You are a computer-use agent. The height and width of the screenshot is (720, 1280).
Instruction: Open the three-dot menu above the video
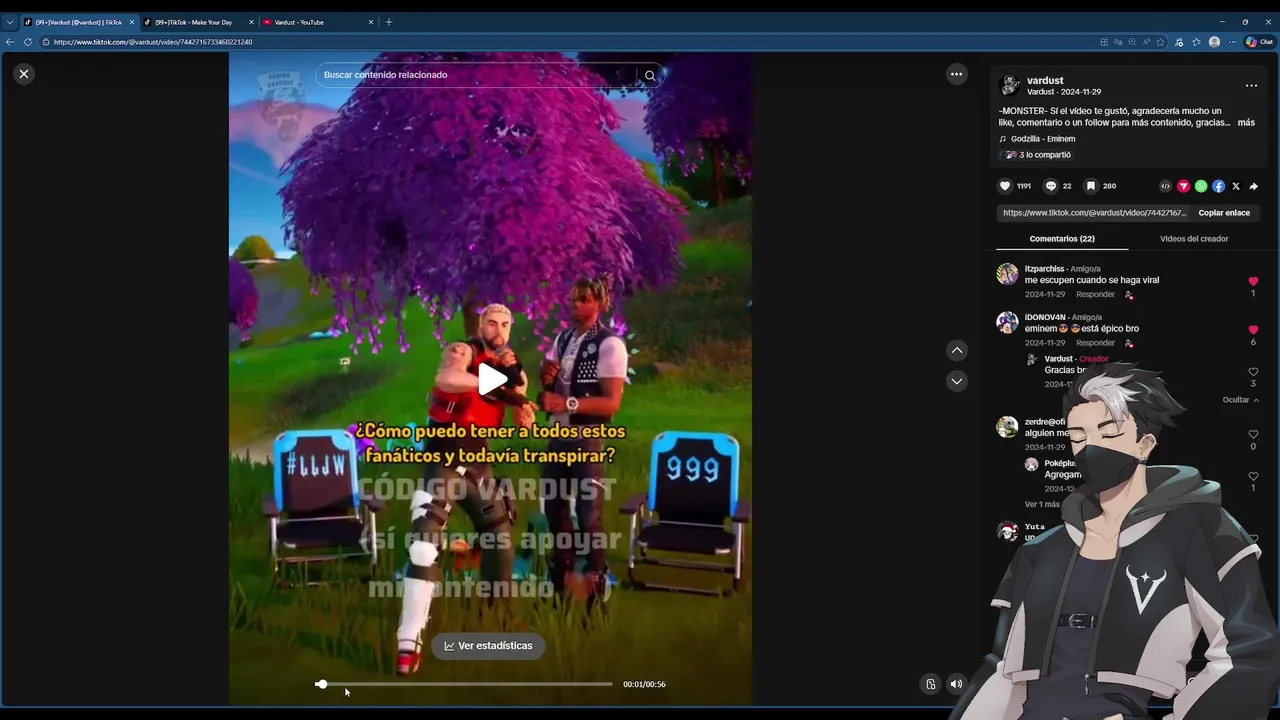pyautogui.click(x=956, y=74)
